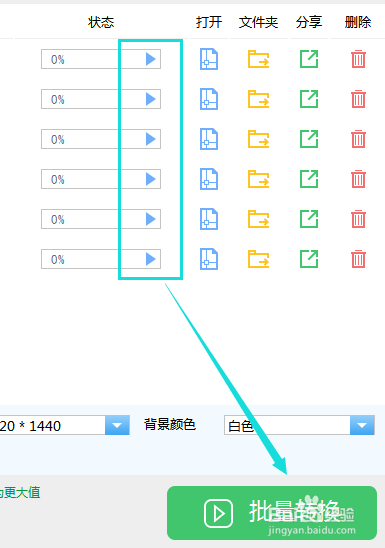Delete the third row with the red trash icon
This screenshot has width=385, height=548.
tap(358, 139)
